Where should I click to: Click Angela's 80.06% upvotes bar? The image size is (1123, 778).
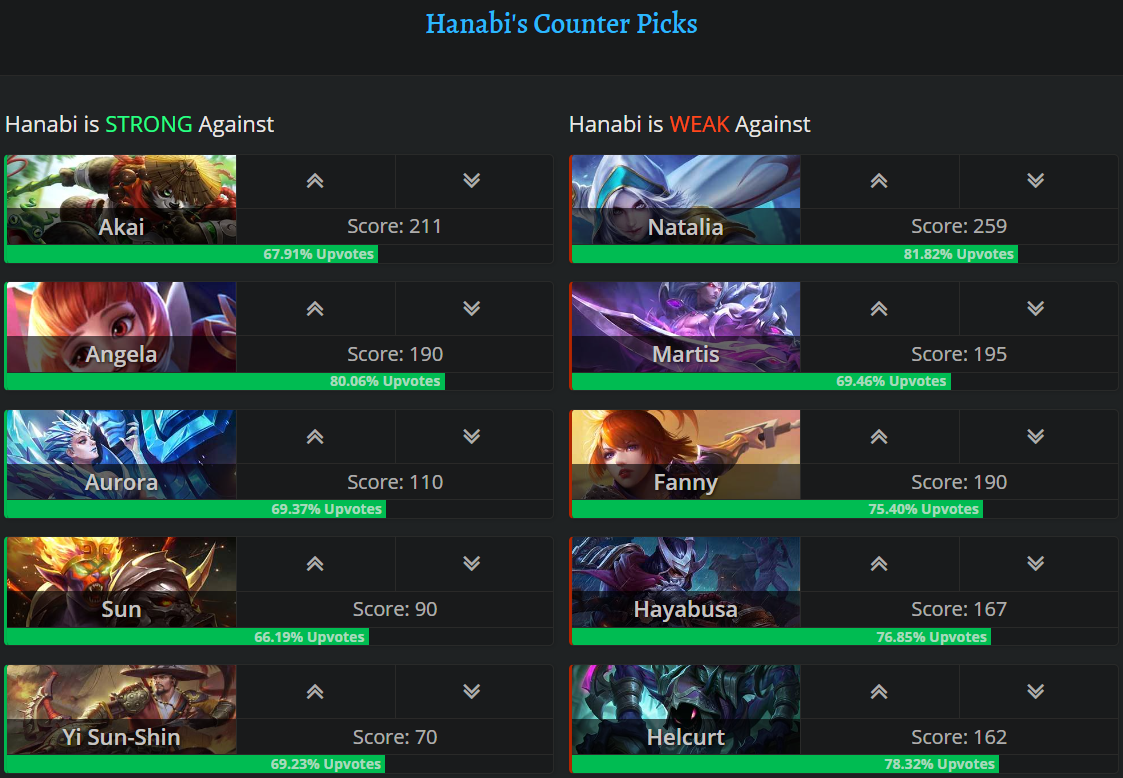click(225, 381)
